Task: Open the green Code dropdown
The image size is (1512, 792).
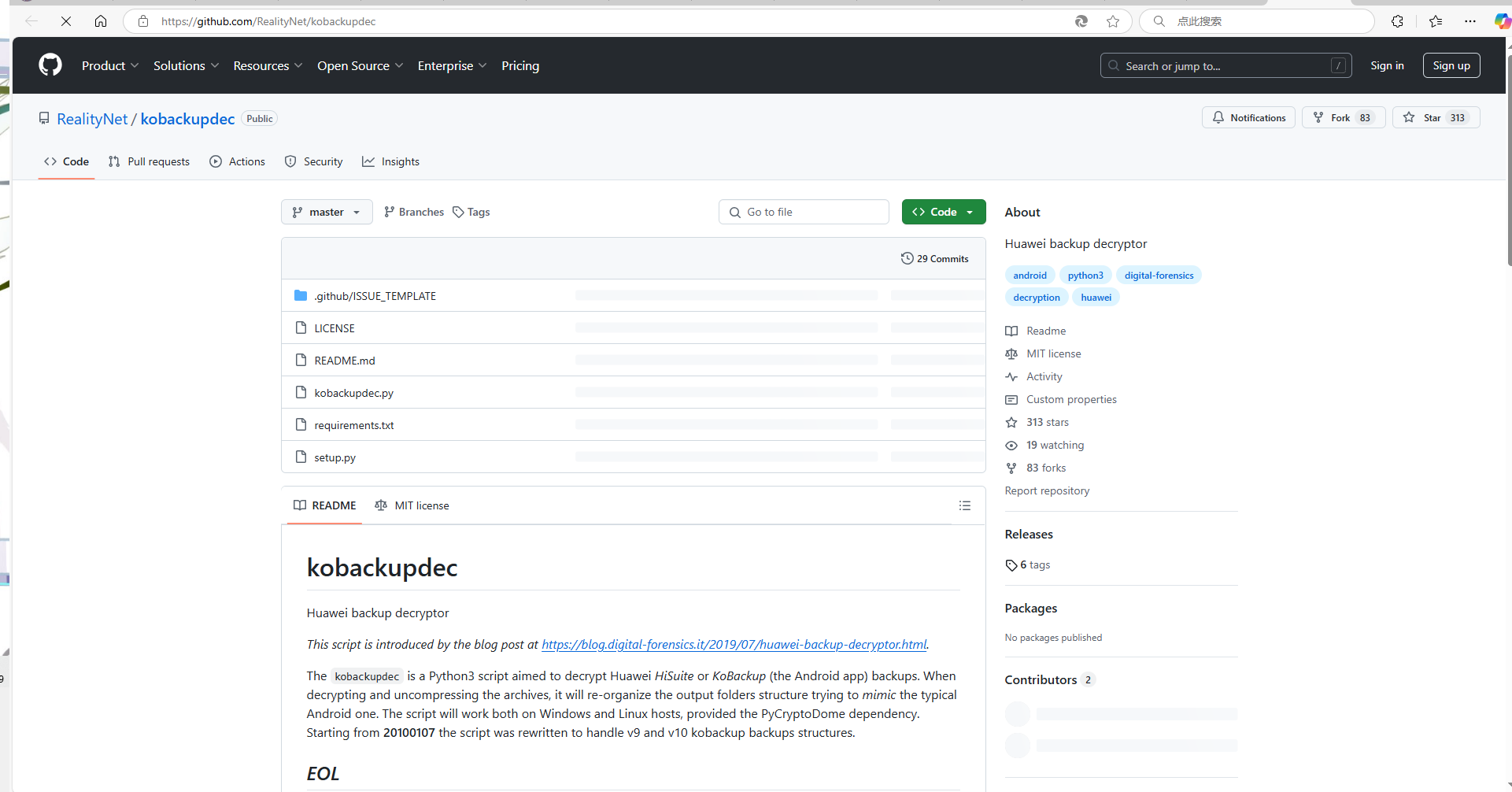Action: [944, 212]
